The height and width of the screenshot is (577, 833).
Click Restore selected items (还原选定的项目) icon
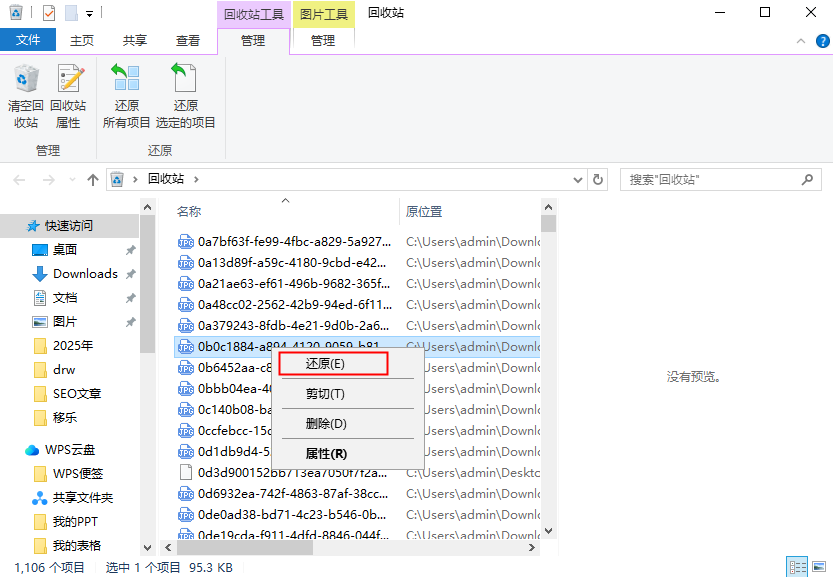185,96
